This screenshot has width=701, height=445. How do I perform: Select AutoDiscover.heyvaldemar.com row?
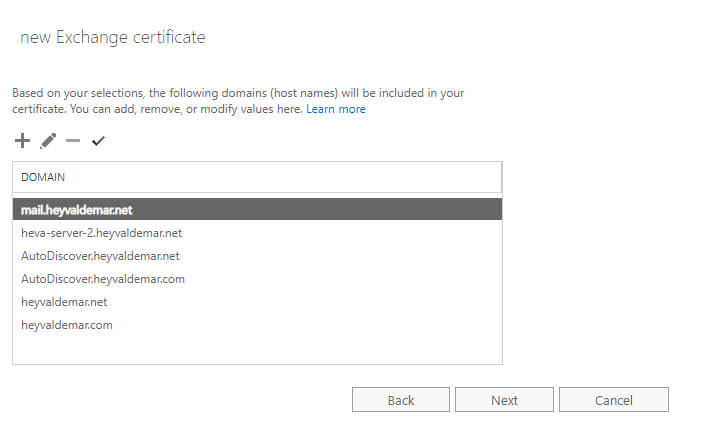coord(258,279)
